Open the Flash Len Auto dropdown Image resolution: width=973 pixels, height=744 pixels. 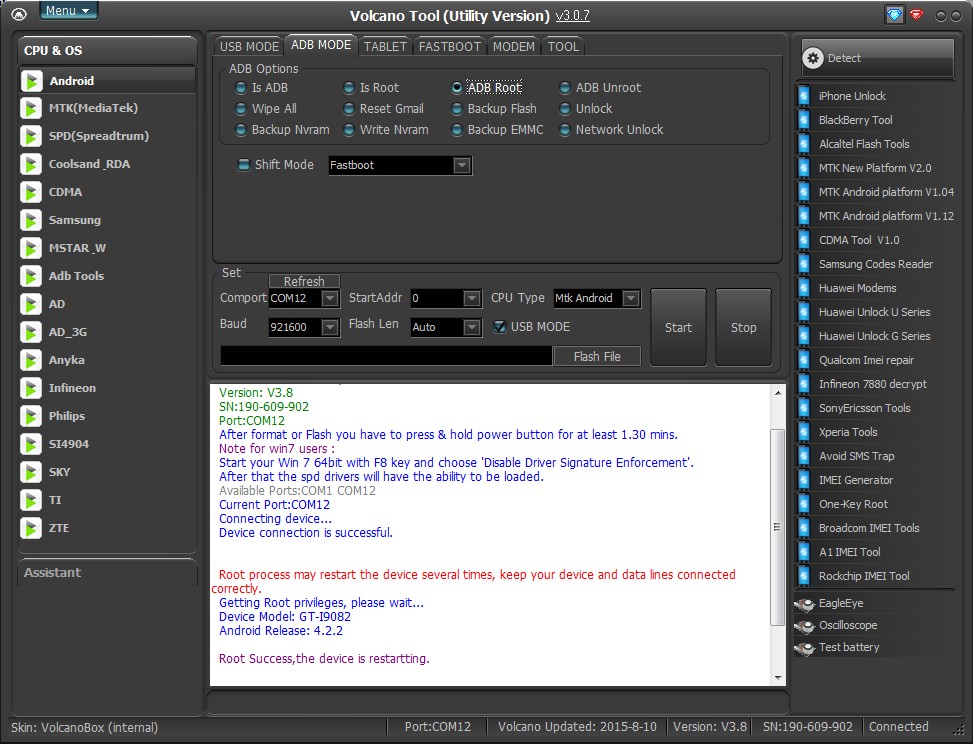(x=472, y=327)
